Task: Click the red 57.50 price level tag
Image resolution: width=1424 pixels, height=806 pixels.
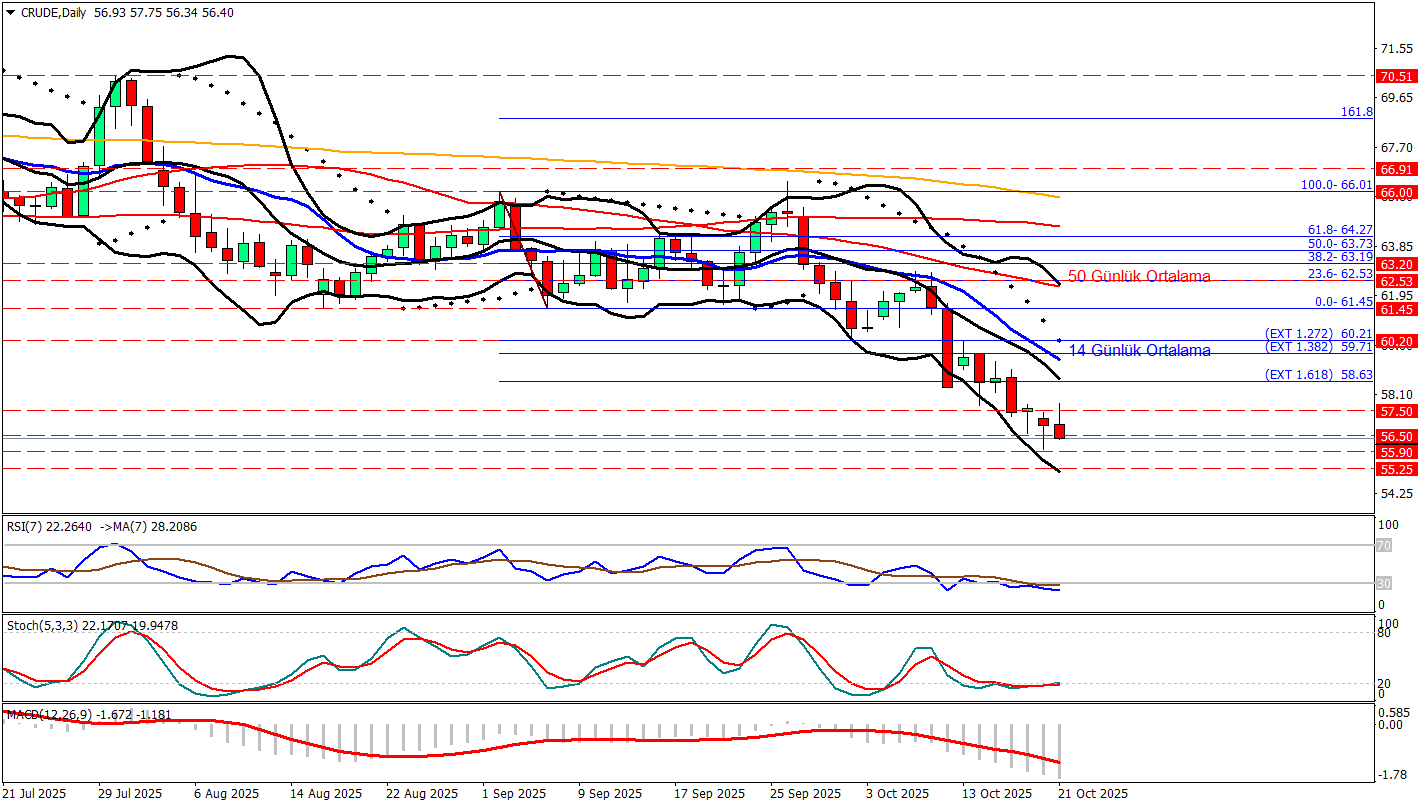Action: (x=1395, y=411)
